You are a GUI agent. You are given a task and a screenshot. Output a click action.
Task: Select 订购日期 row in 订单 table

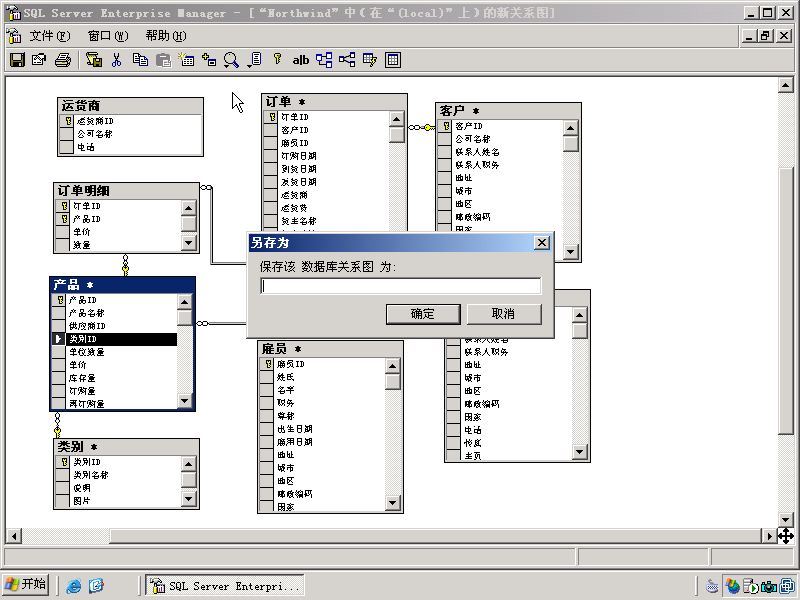(327, 156)
